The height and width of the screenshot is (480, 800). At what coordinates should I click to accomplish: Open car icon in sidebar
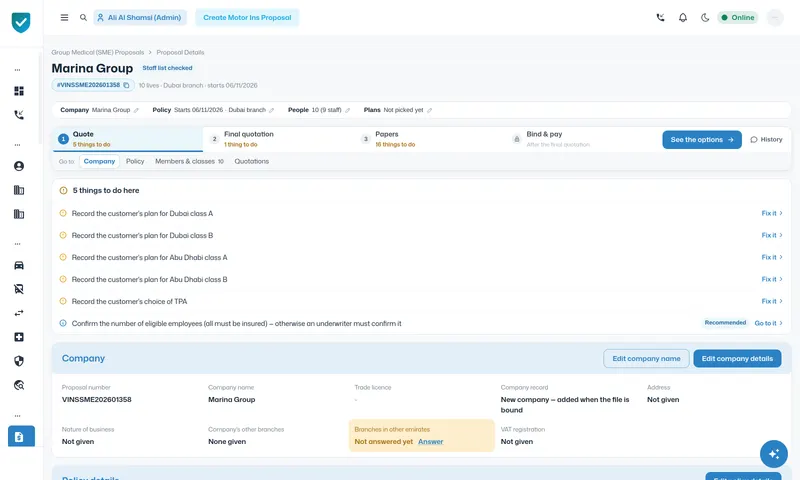point(19,265)
